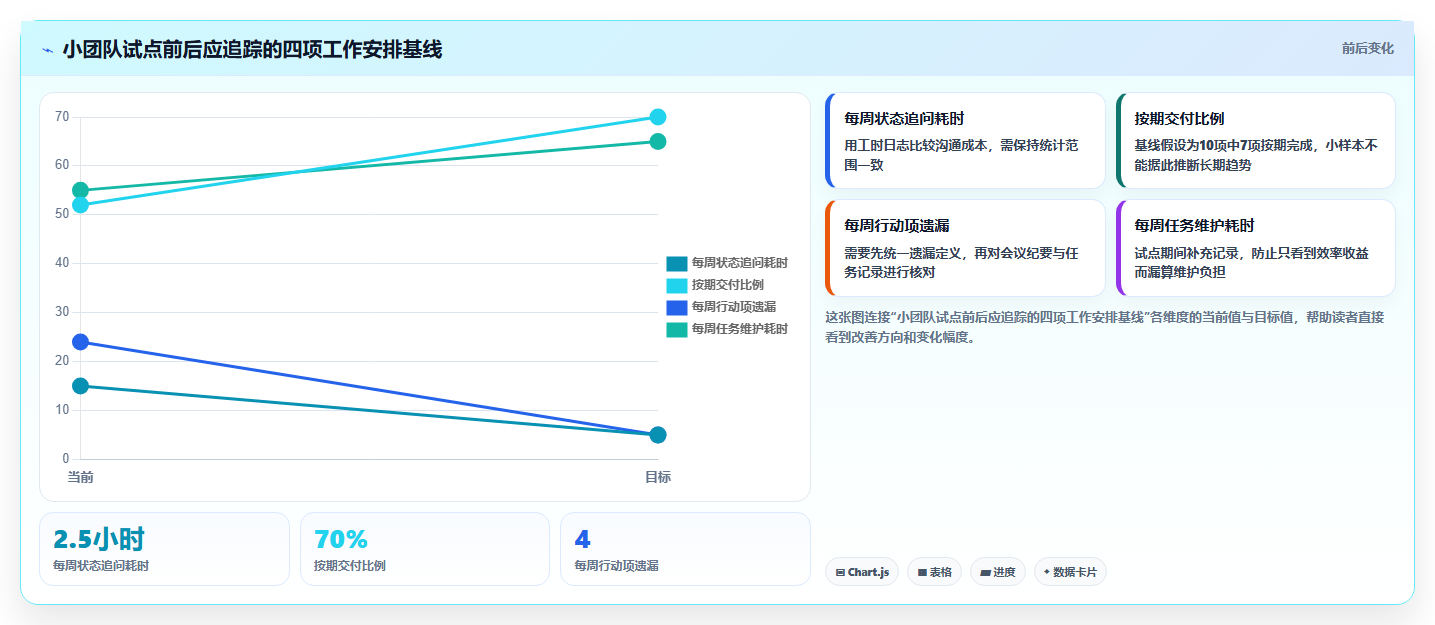Image resolution: width=1435 pixels, height=625 pixels.
Task: Toggle 每周状态追问耗时 legend swatch
Action: [677, 263]
